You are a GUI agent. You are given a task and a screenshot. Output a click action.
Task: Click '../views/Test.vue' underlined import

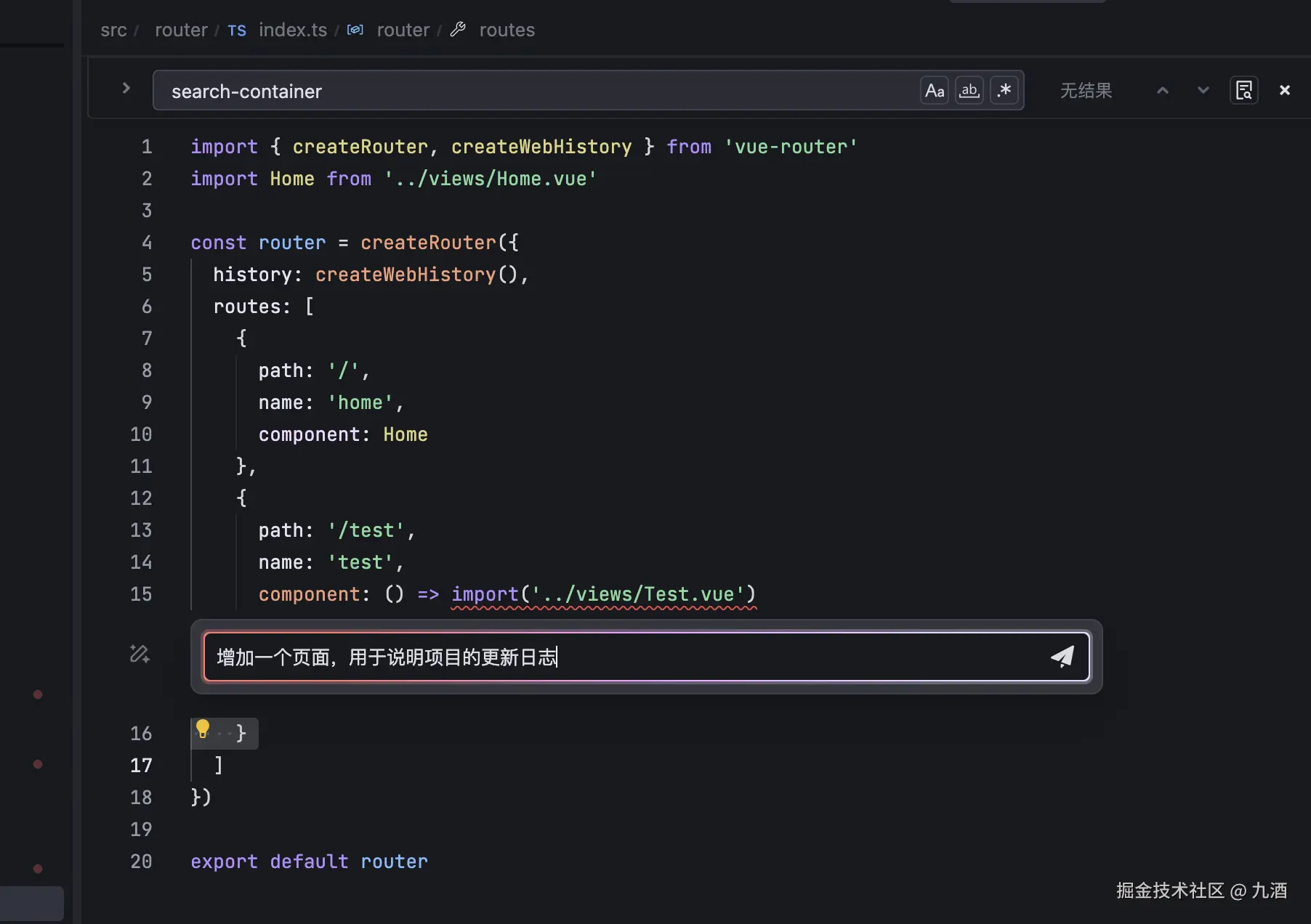pos(638,594)
